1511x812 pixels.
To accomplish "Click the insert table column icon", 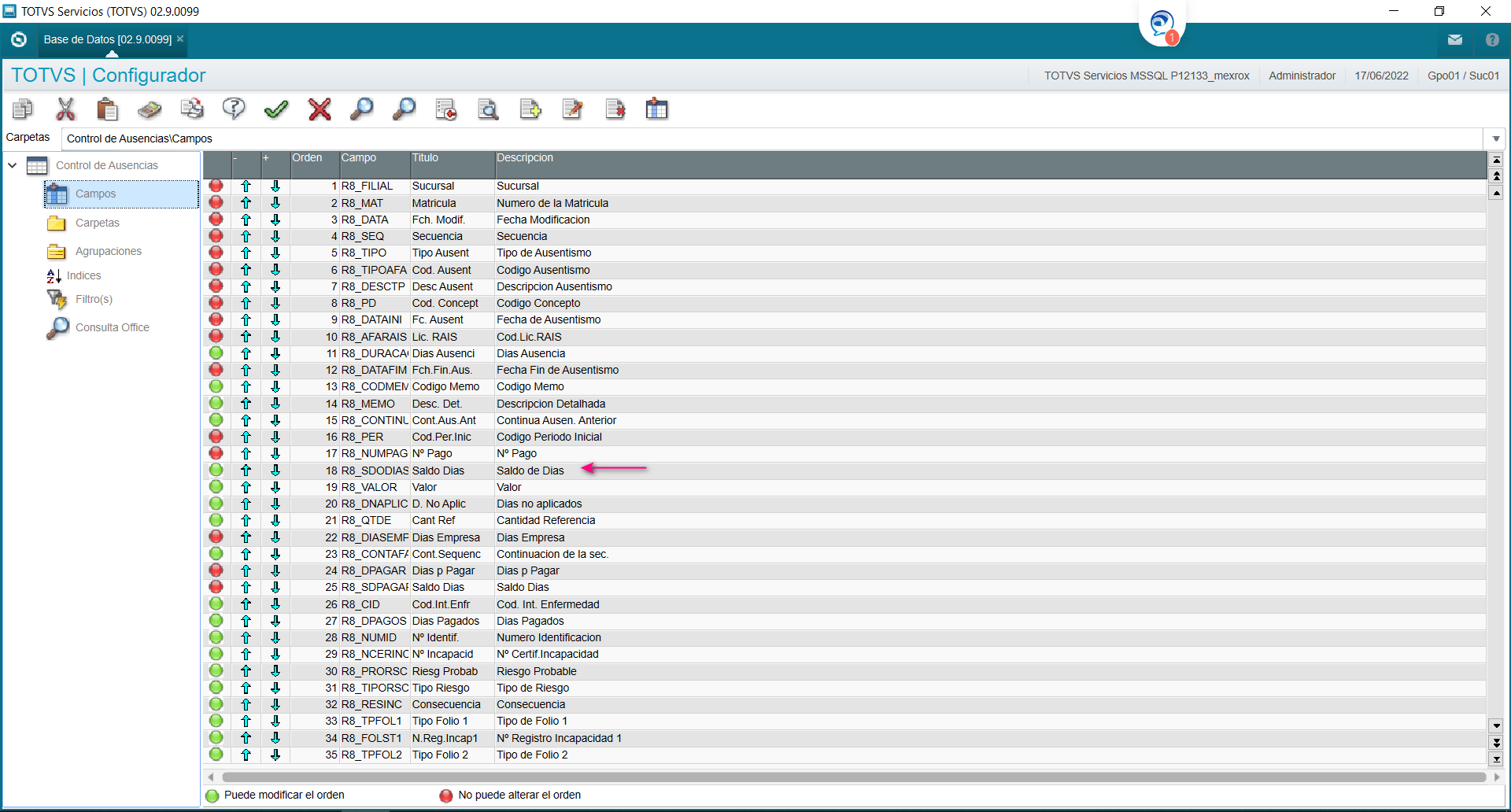I will [x=657, y=109].
